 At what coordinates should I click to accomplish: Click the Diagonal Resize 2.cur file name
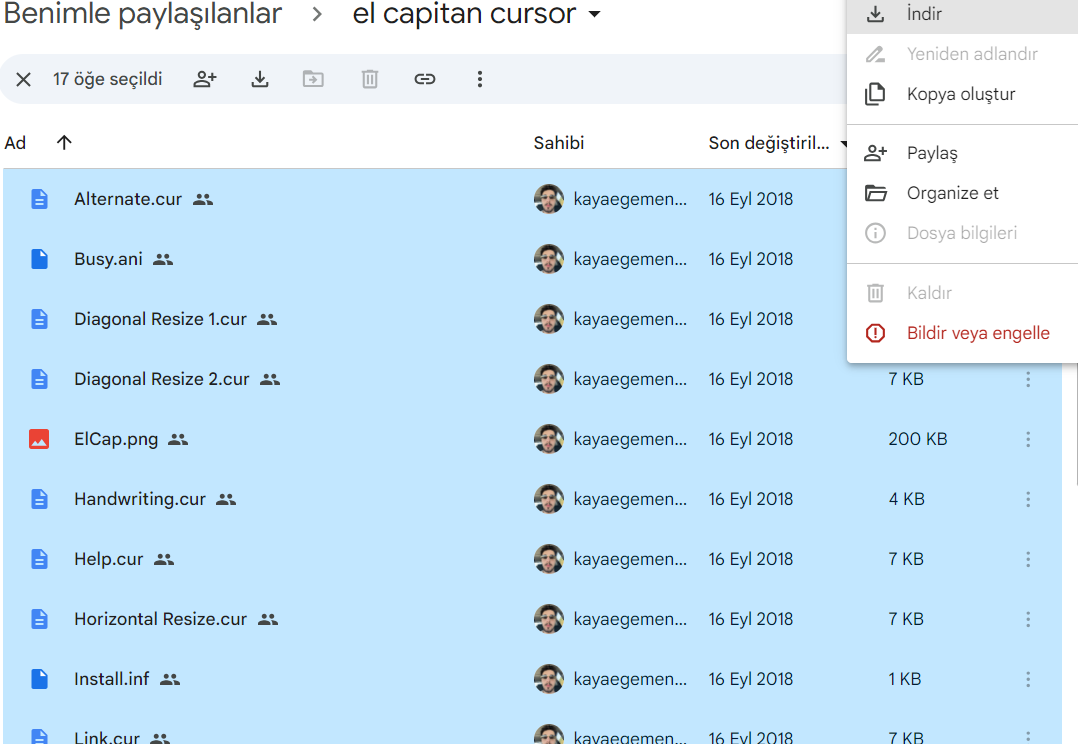pos(162,379)
